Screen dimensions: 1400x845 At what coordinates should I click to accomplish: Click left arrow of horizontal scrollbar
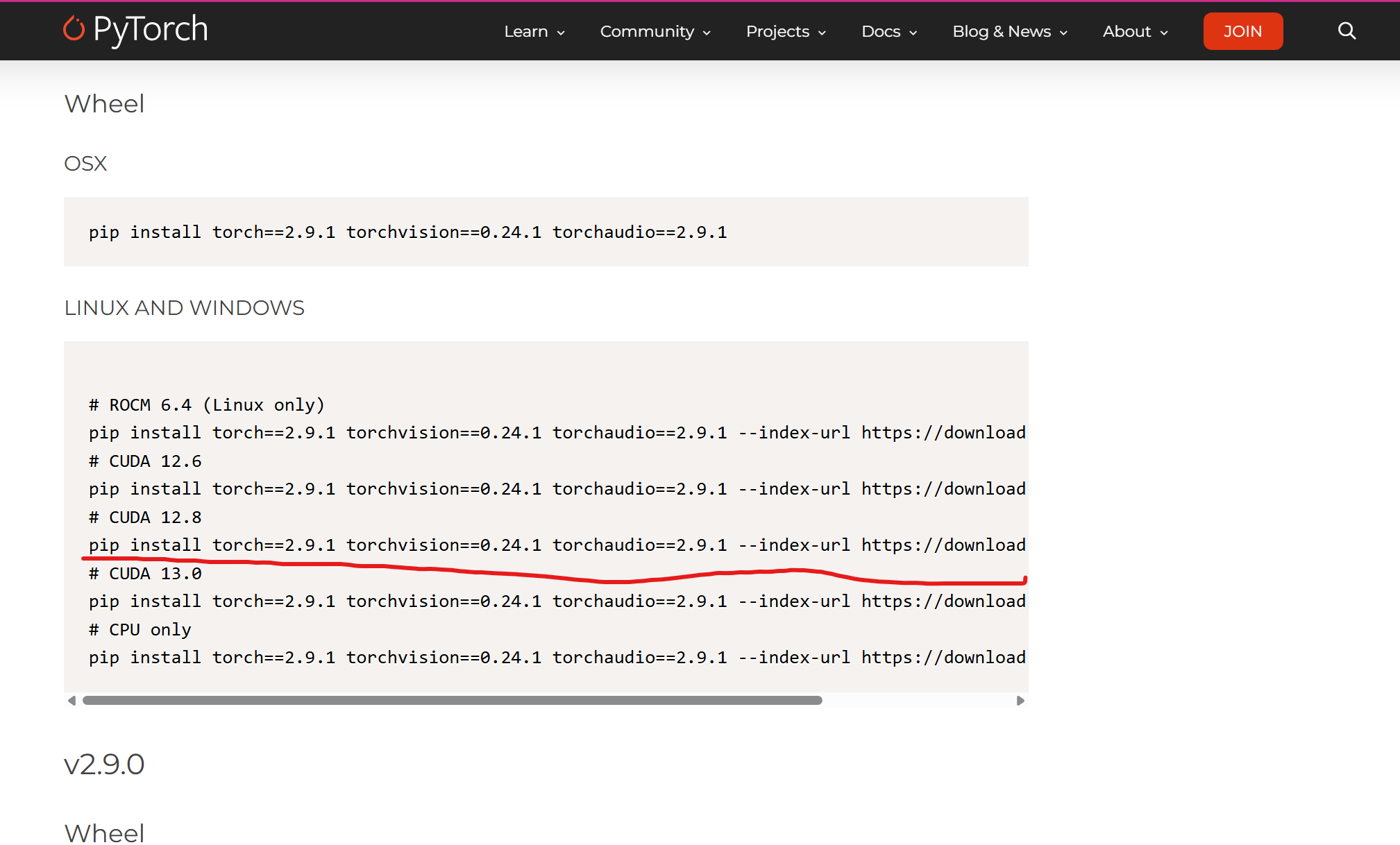pyautogui.click(x=71, y=701)
